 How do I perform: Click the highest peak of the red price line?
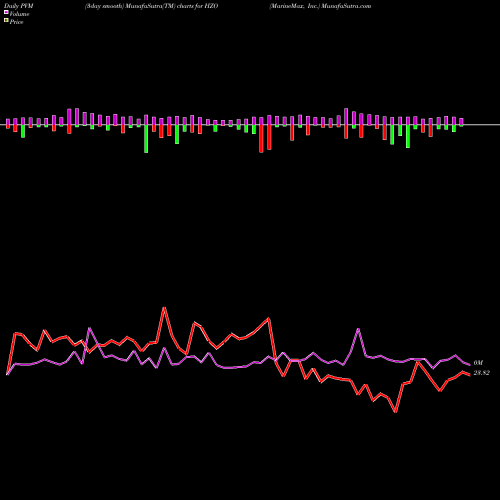(x=164, y=308)
